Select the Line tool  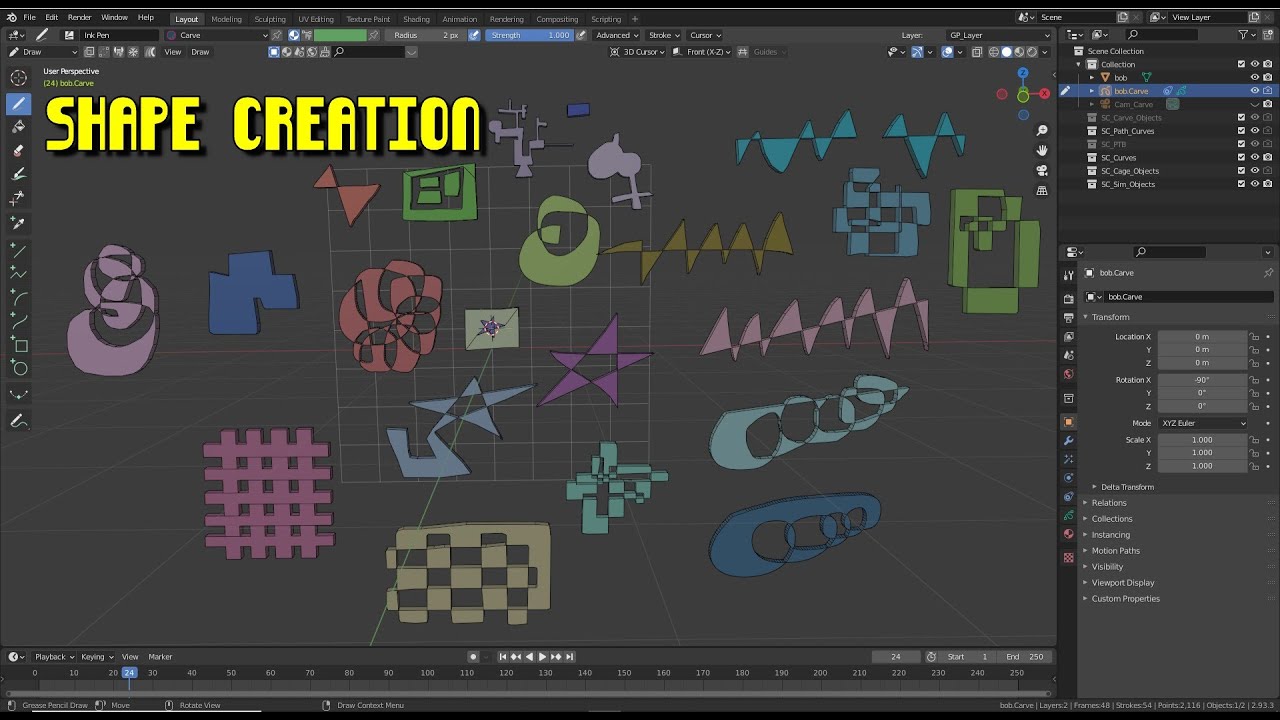[19, 250]
